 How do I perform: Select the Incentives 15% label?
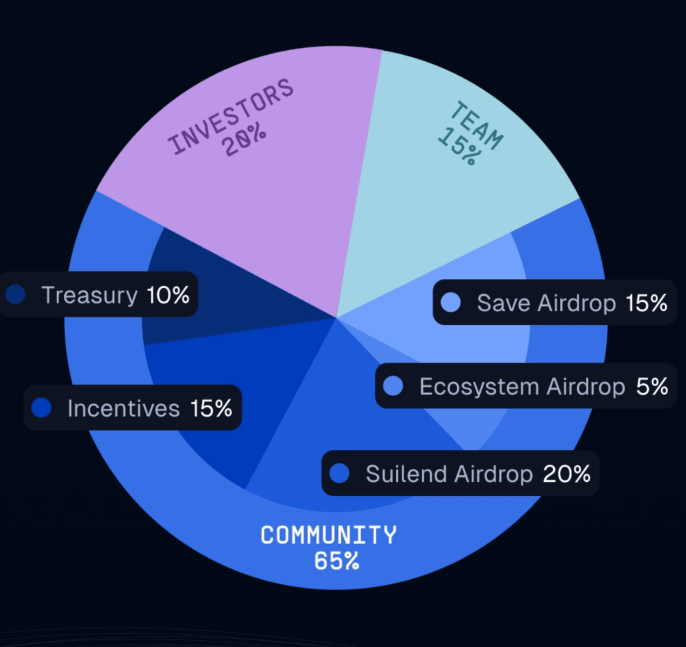pos(149,408)
